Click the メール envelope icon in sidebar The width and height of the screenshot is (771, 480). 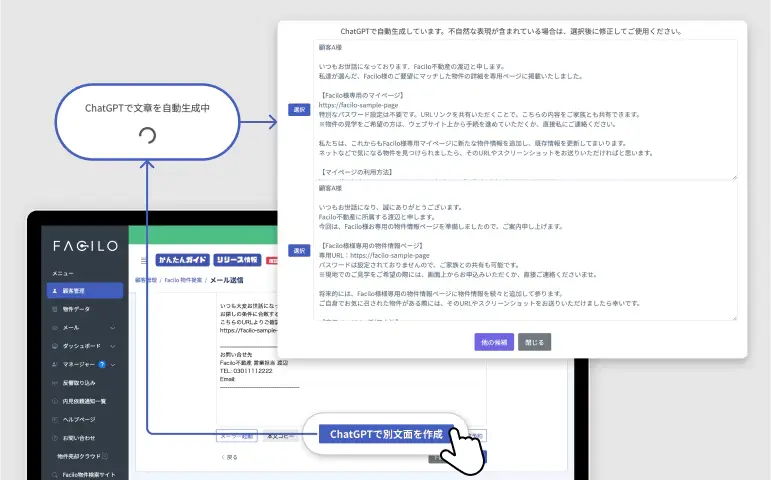point(55,327)
